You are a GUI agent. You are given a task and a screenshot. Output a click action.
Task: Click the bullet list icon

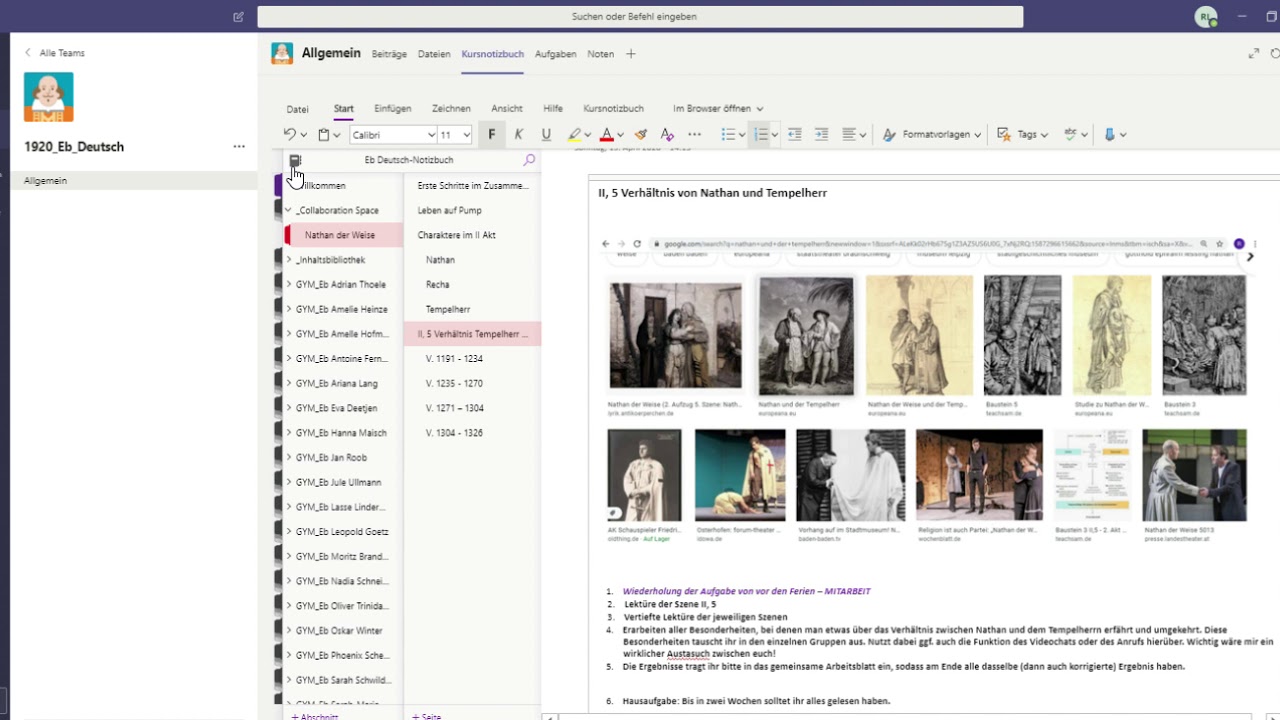tap(728, 135)
